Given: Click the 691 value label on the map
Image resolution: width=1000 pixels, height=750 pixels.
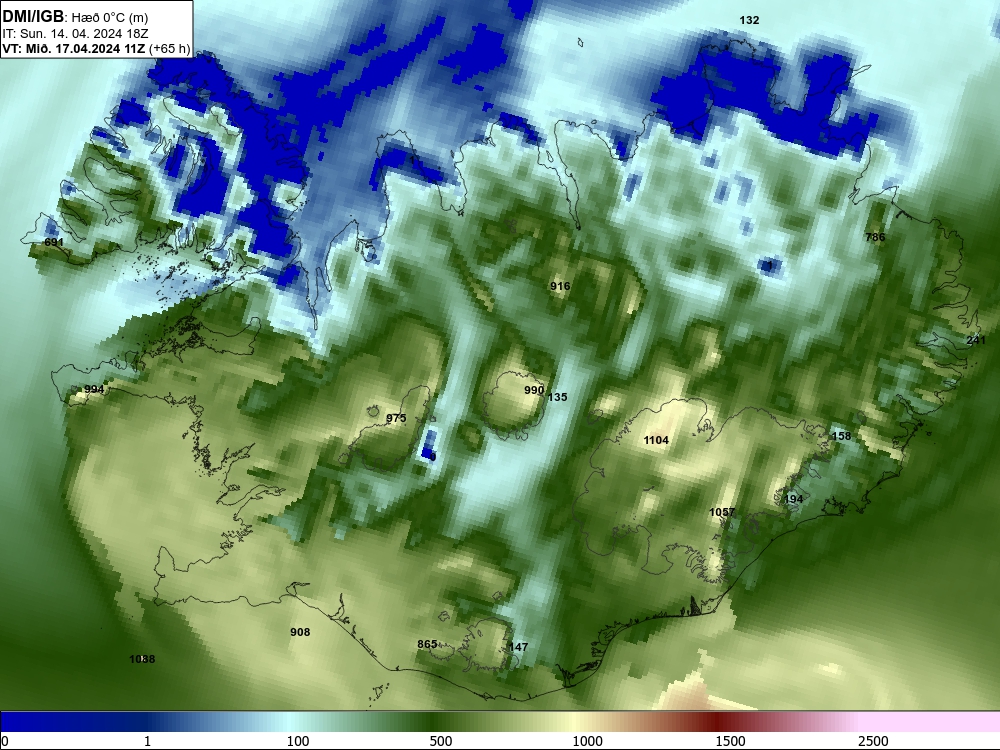Looking at the screenshot, I should coord(54,242).
